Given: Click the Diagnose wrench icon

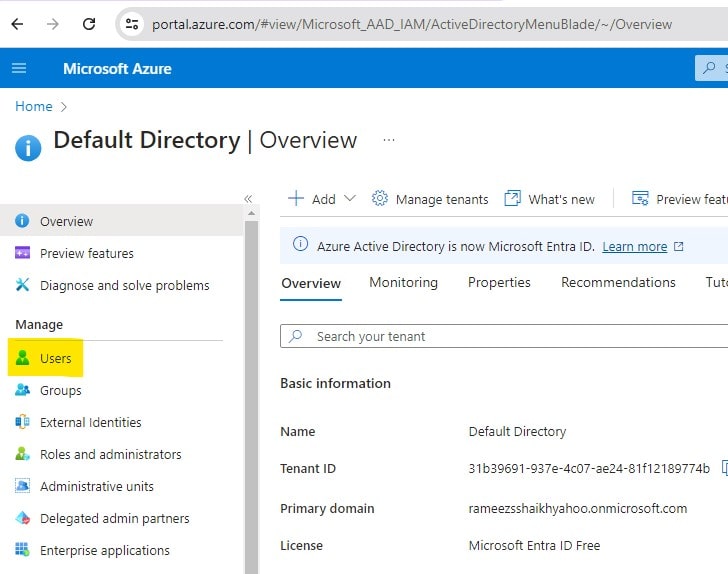Looking at the screenshot, I should click(22, 284).
